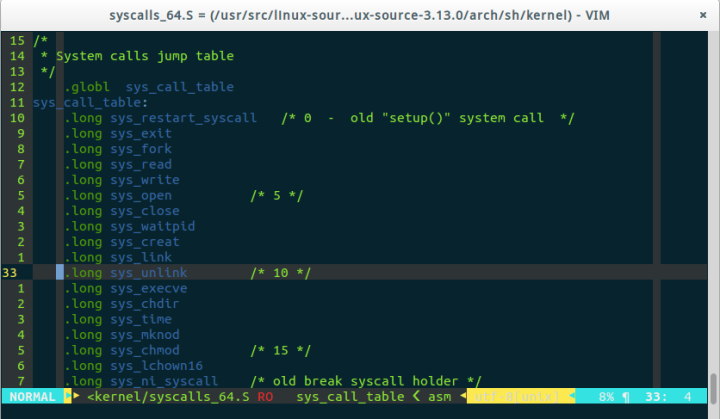Close the VIM window
The image size is (720, 419).
pos(703,15)
